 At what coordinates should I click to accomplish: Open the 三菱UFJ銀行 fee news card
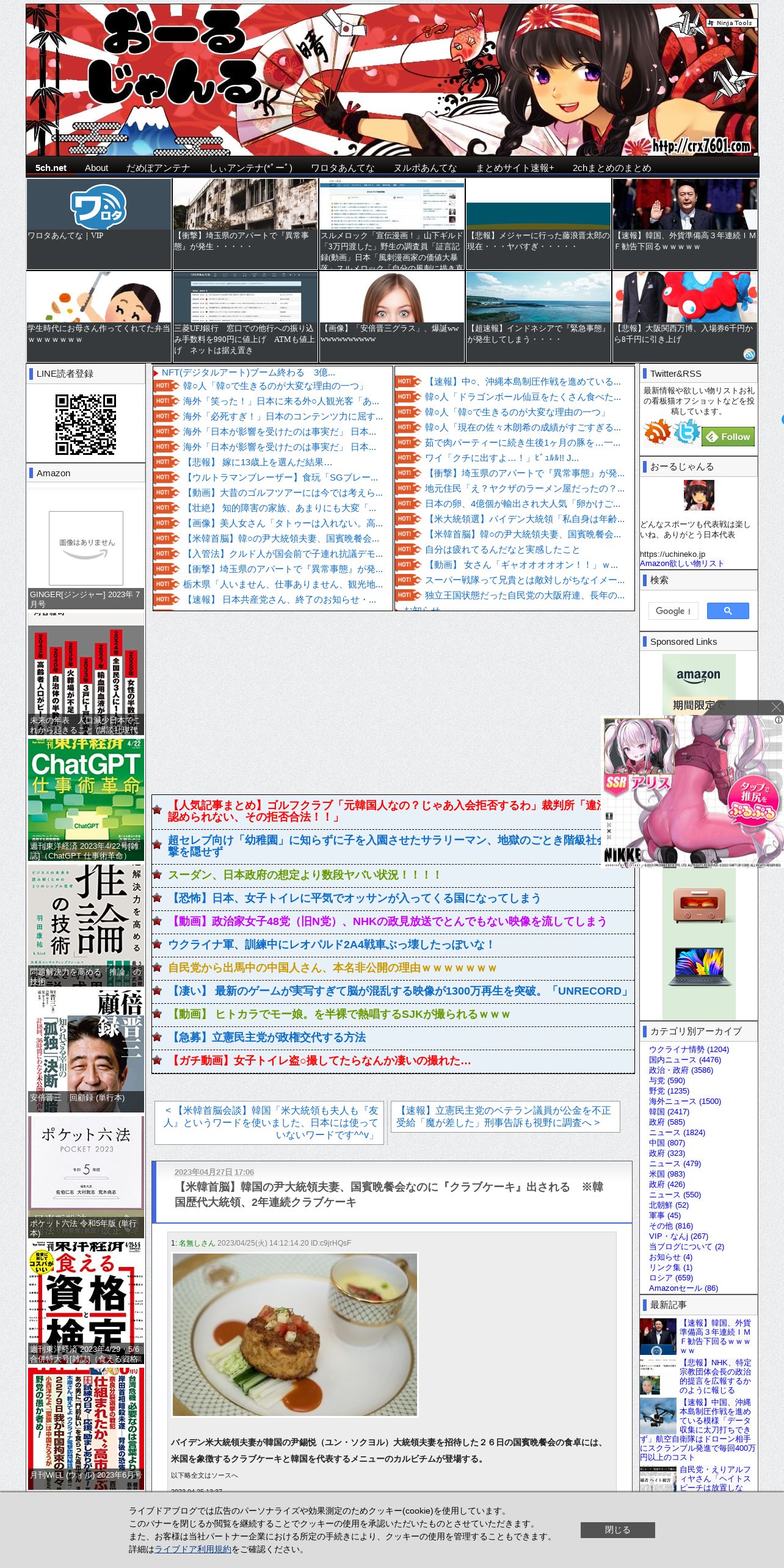click(245, 316)
